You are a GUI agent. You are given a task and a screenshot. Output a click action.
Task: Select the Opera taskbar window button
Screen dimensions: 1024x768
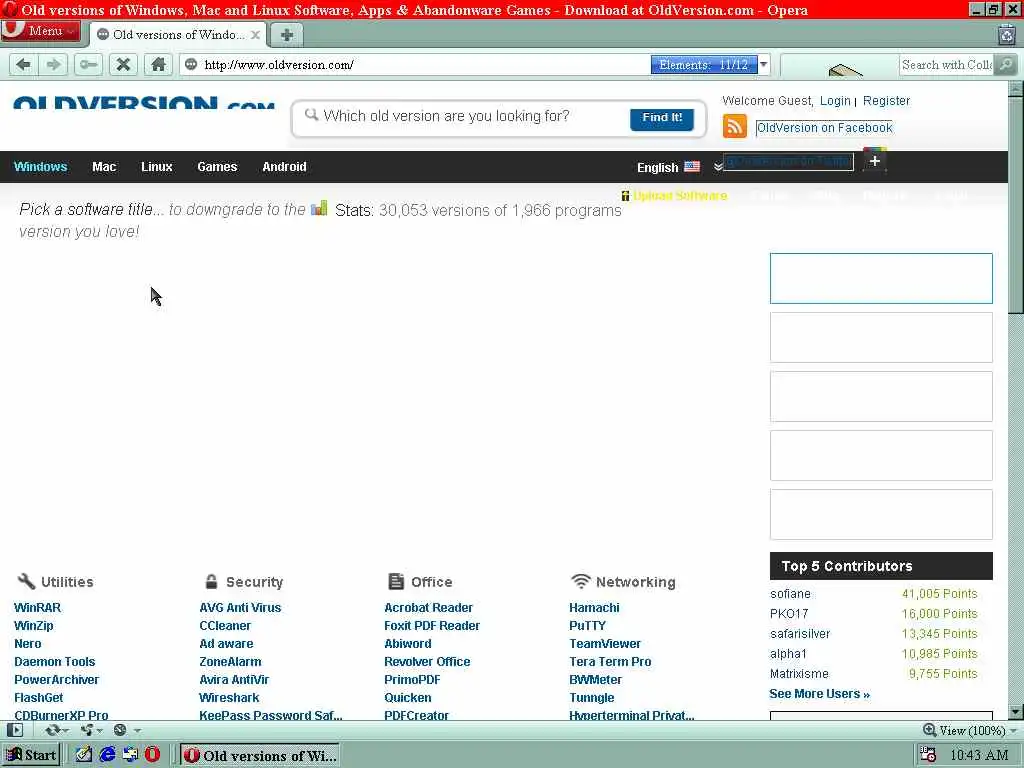(260, 756)
